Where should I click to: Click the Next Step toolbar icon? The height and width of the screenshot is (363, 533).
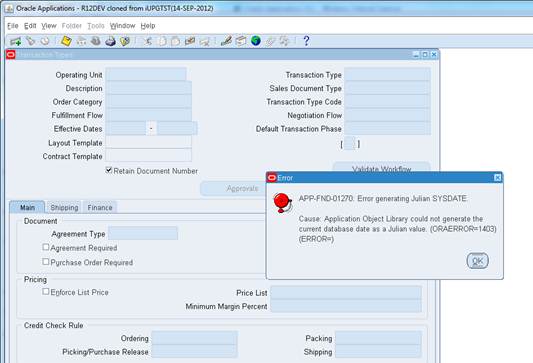(x=81, y=41)
